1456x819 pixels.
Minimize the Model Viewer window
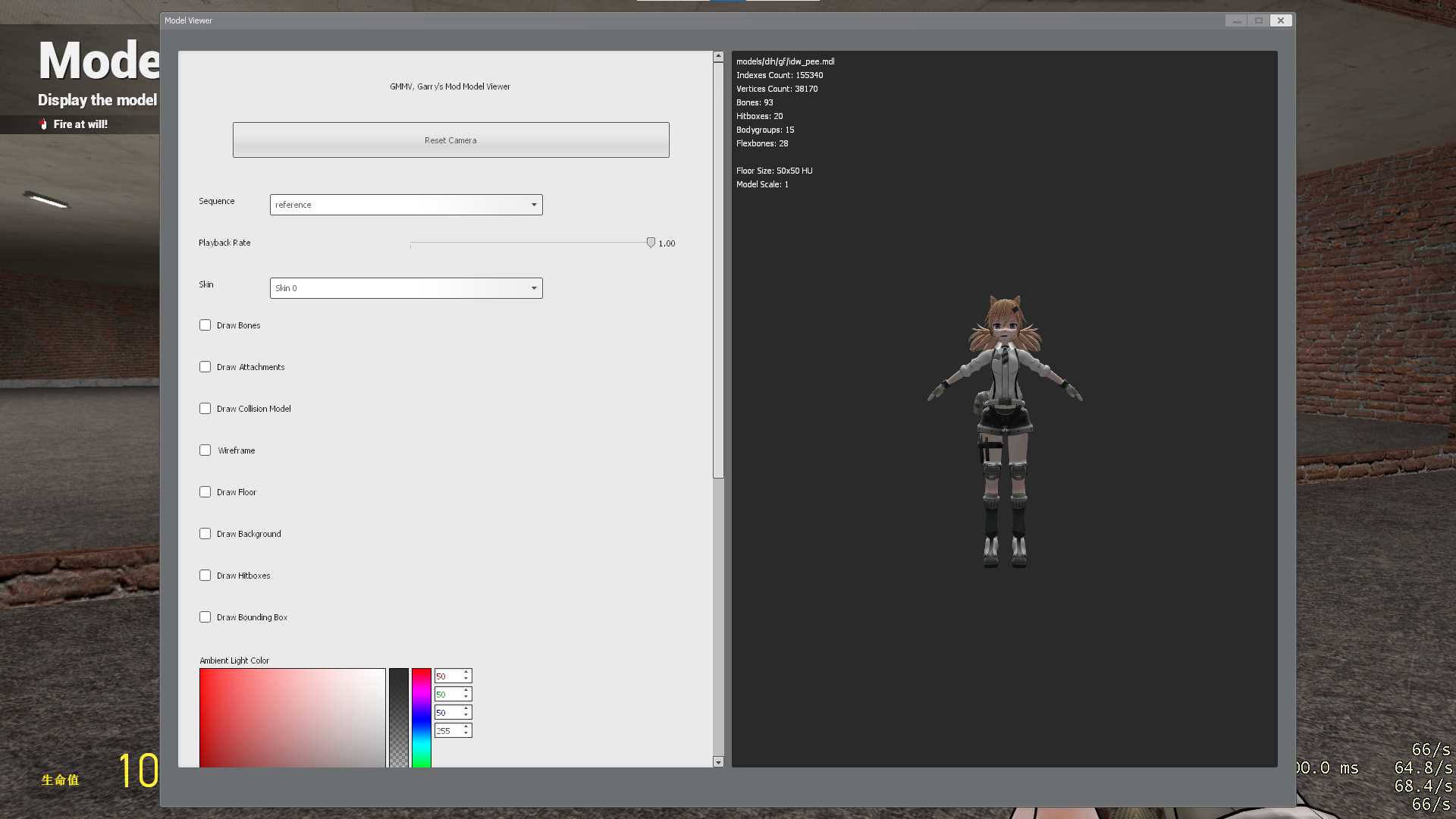tap(1237, 20)
